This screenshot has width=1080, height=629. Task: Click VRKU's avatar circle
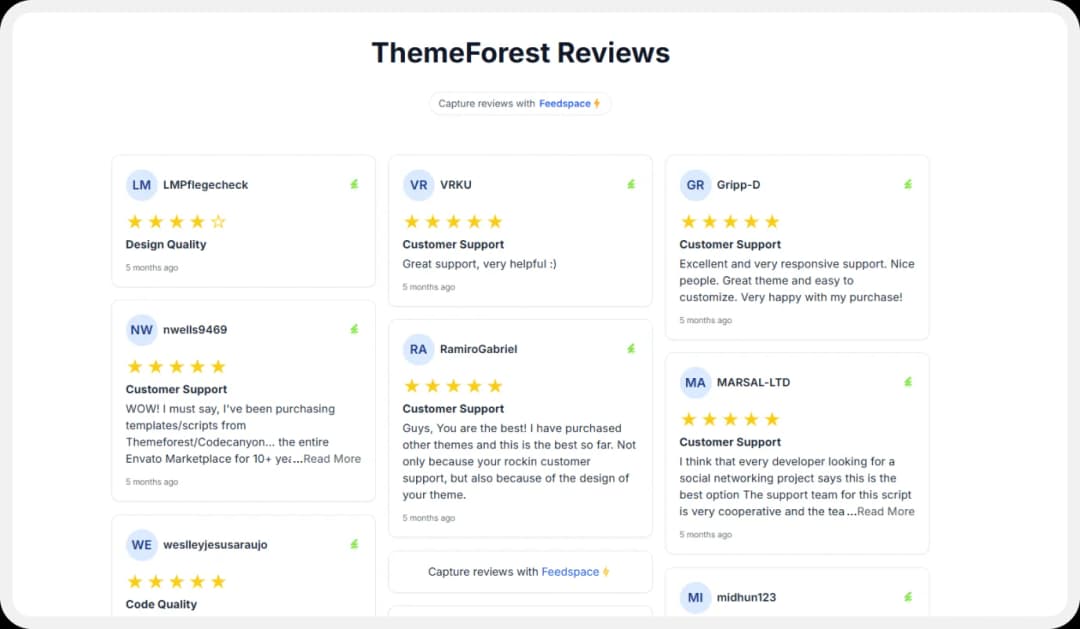[x=419, y=184]
